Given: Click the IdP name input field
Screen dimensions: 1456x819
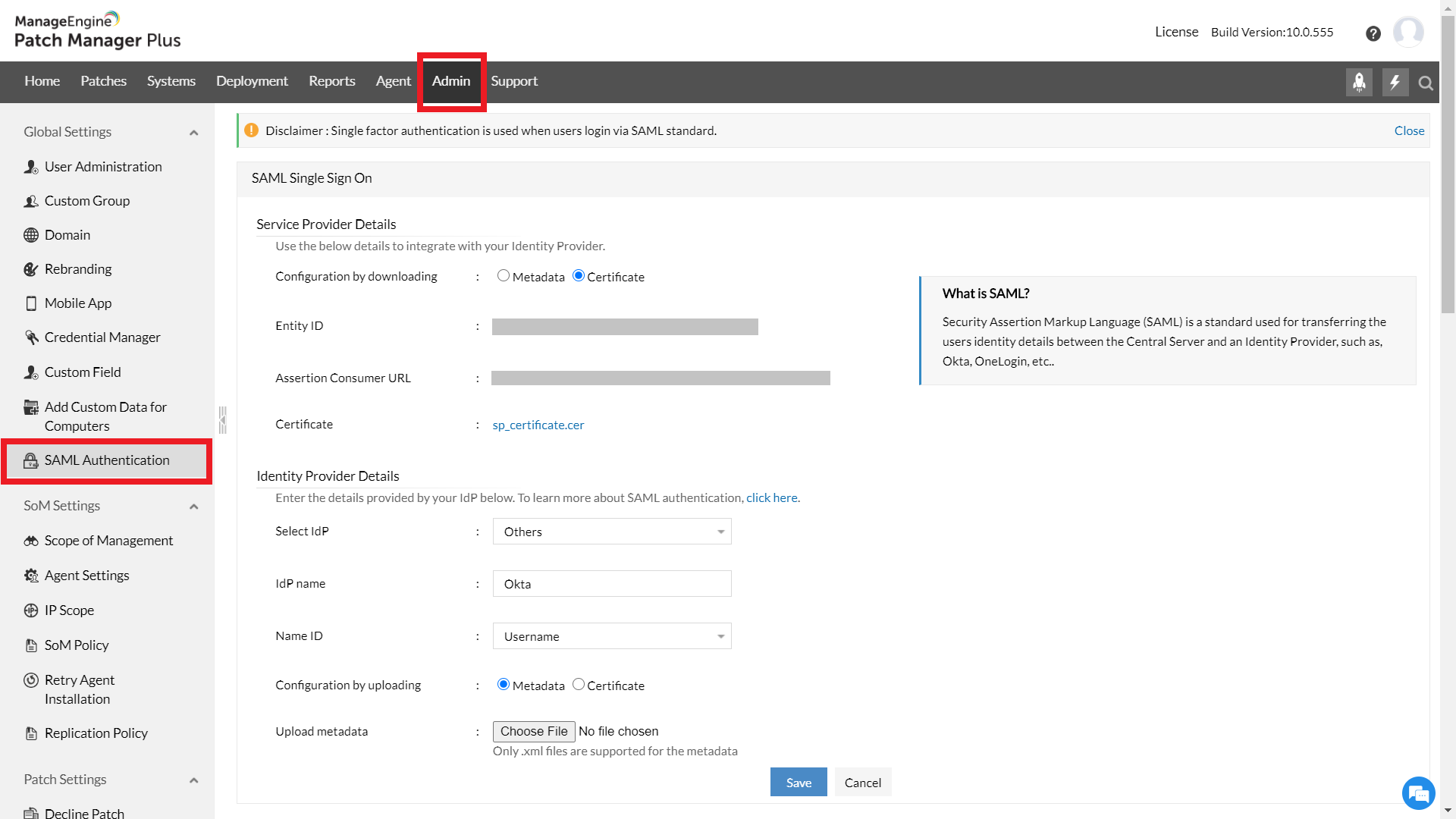Looking at the screenshot, I should (612, 584).
